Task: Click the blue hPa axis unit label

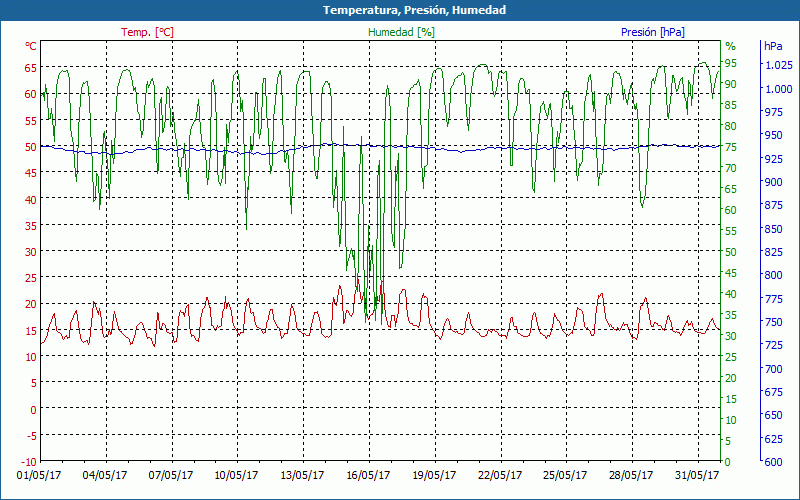Action: 773,46
